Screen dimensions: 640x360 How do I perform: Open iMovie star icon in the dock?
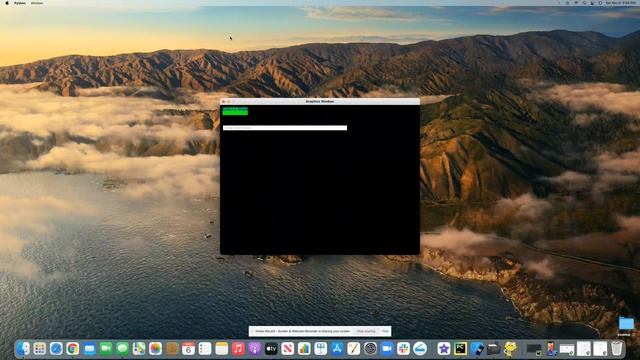(x=444, y=349)
